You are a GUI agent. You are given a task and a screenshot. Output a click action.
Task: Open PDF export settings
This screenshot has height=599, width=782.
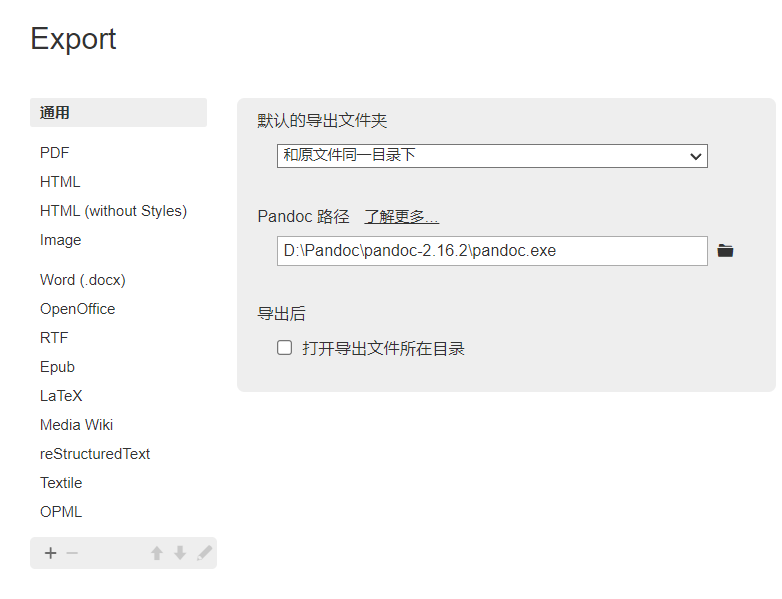click(x=55, y=153)
